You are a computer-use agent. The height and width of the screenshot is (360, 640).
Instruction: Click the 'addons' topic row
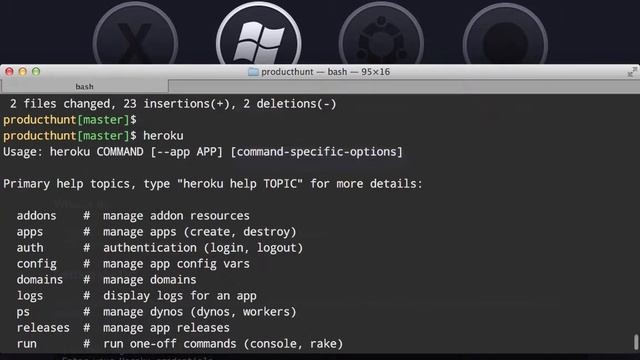133,216
